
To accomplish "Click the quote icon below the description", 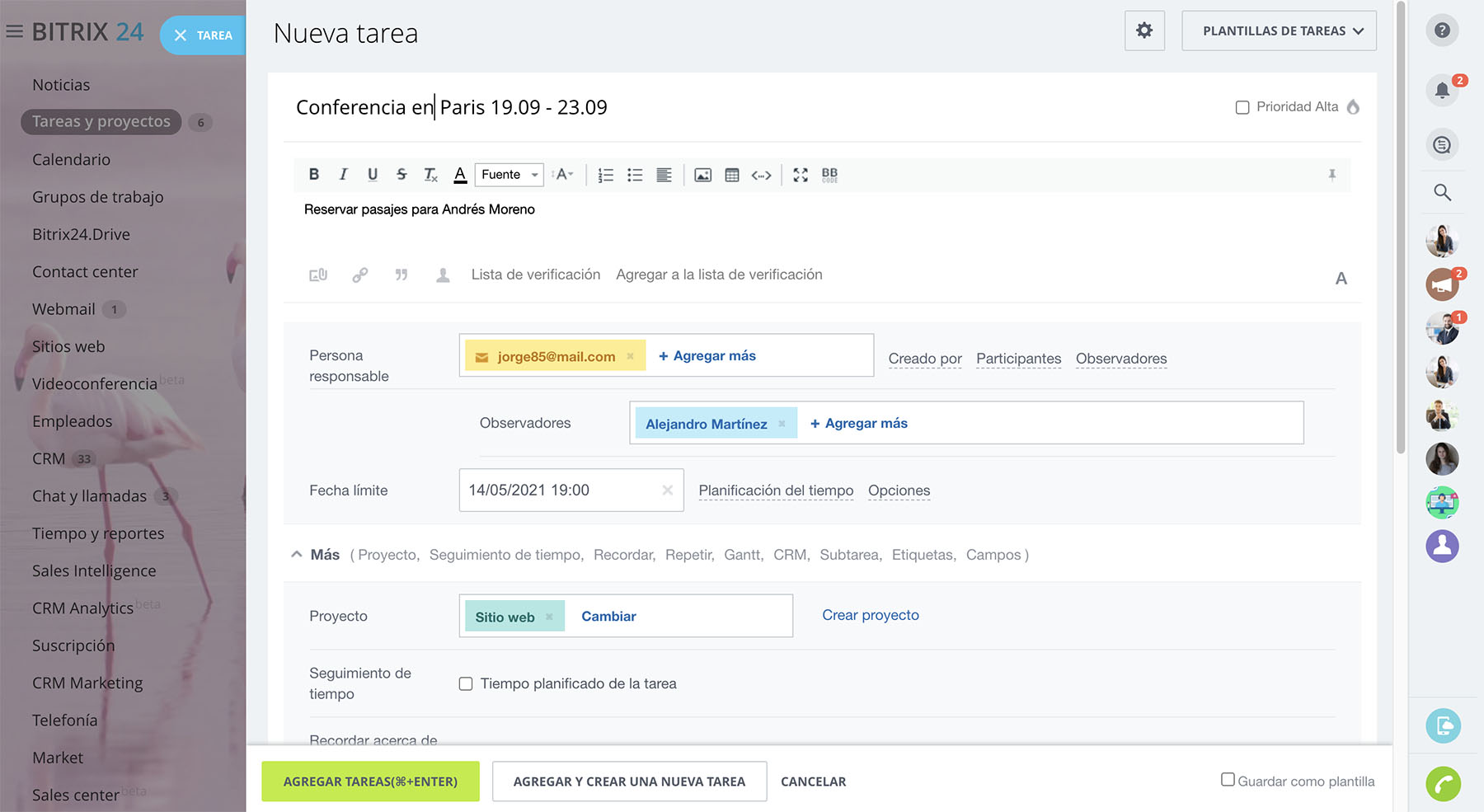I will pos(402,275).
